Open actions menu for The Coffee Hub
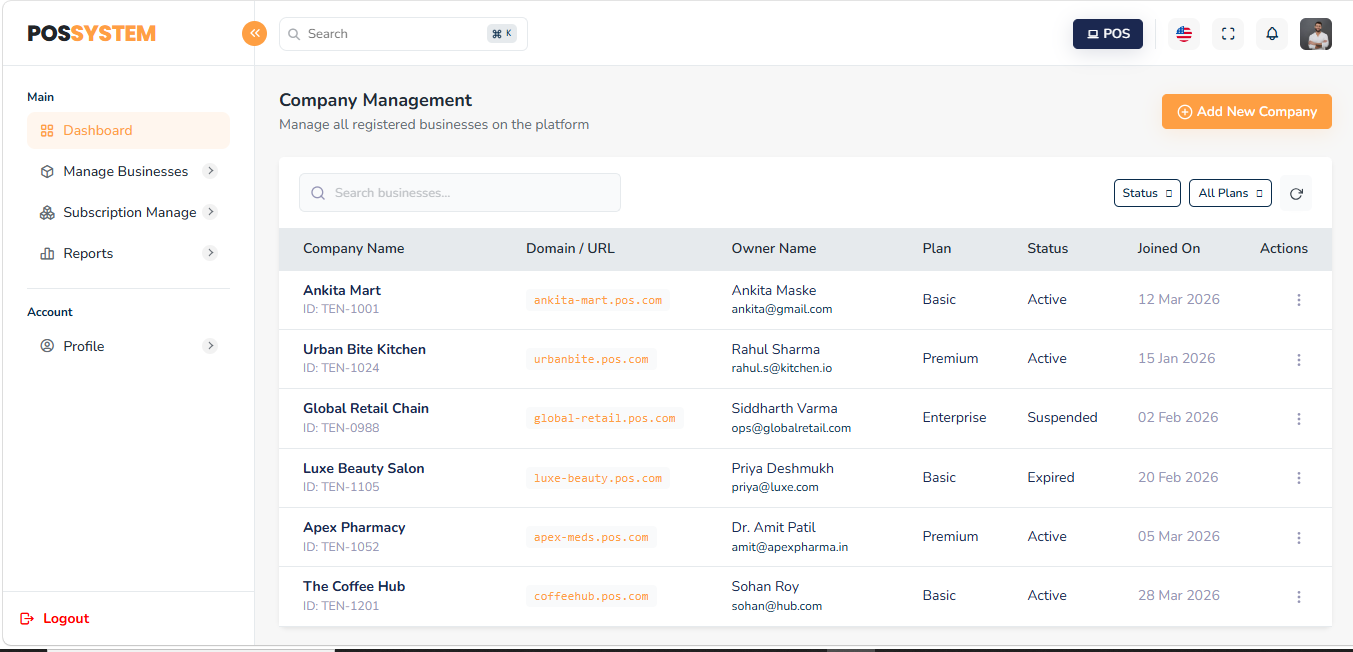Image resolution: width=1353 pixels, height=652 pixels. 1298,597
